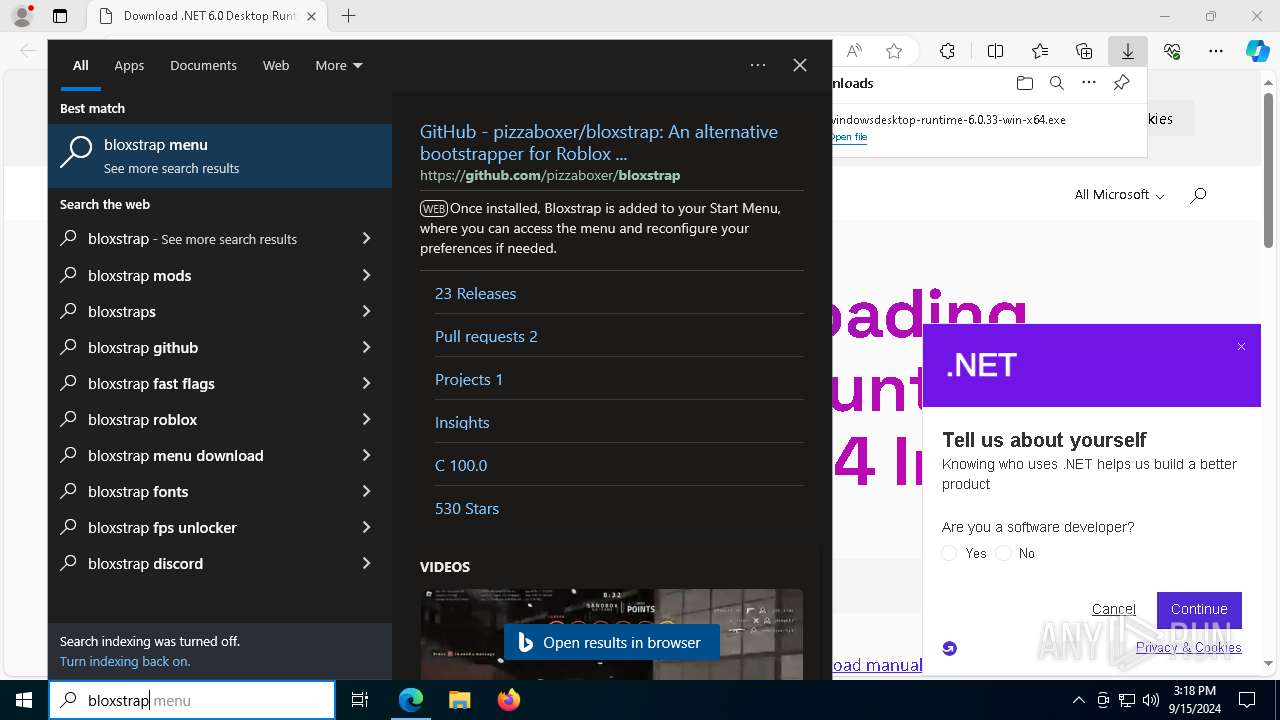This screenshot has height=720, width=1280.
Task: Expand bloxstrap fast flags suggestion arrow
Action: coord(366,383)
